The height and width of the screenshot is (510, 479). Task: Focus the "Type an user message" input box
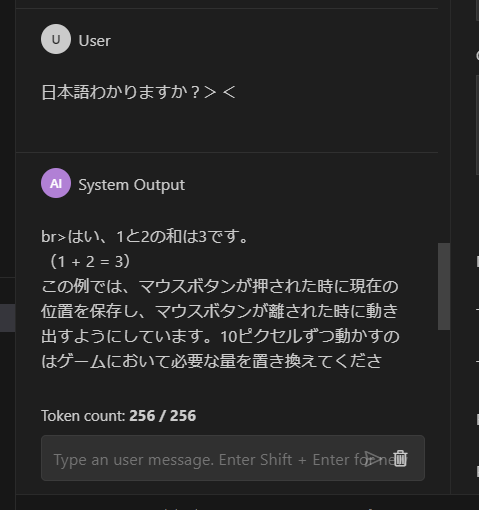coord(233,458)
